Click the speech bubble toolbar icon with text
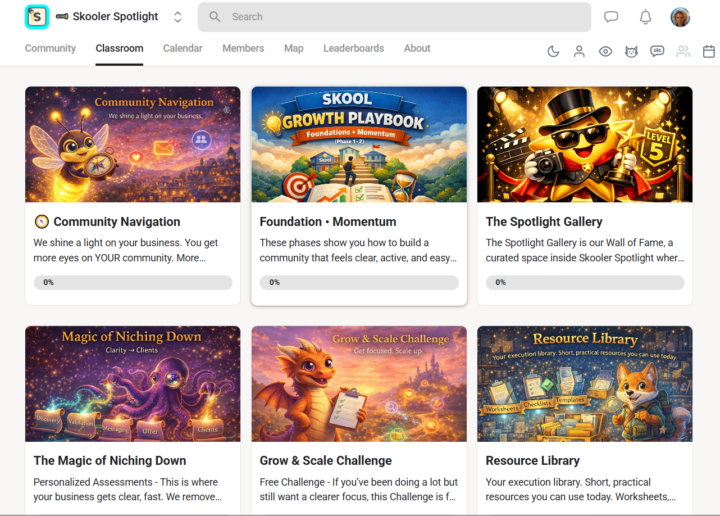This screenshot has height=516, width=720. click(657, 51)
